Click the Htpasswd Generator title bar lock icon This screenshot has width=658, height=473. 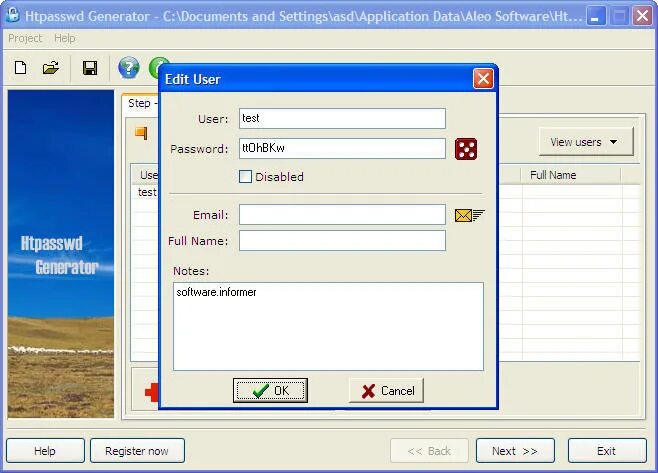point(13,15)
